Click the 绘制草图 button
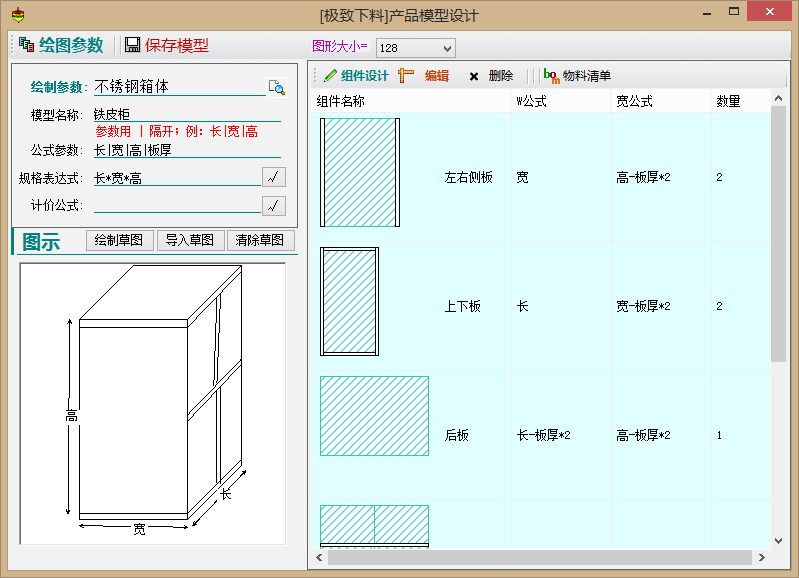 pos(120,240)
